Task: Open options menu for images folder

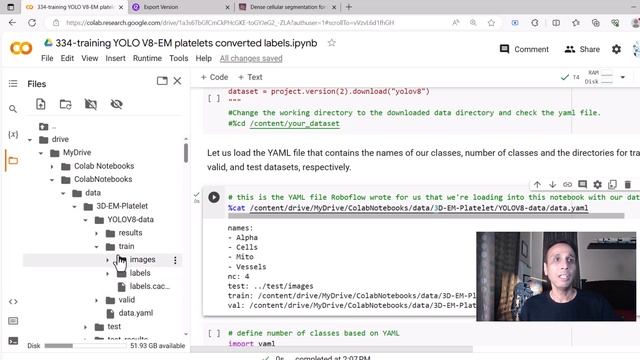Action: click(175, 260)
